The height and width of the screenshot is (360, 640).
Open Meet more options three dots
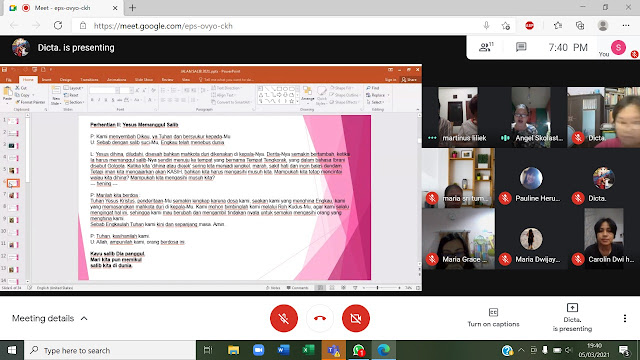[624, 318]
